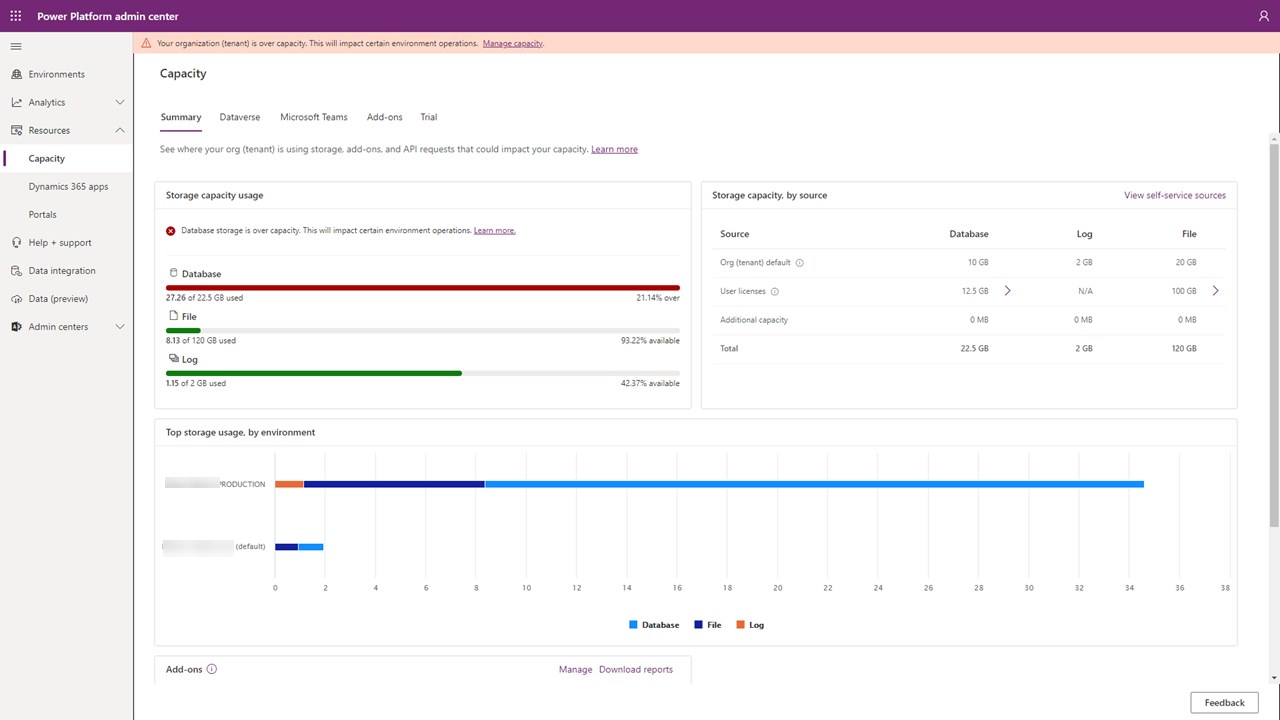Expand the Analytics menu chevron
The image size is (1280, 720).
coord(120,102)
